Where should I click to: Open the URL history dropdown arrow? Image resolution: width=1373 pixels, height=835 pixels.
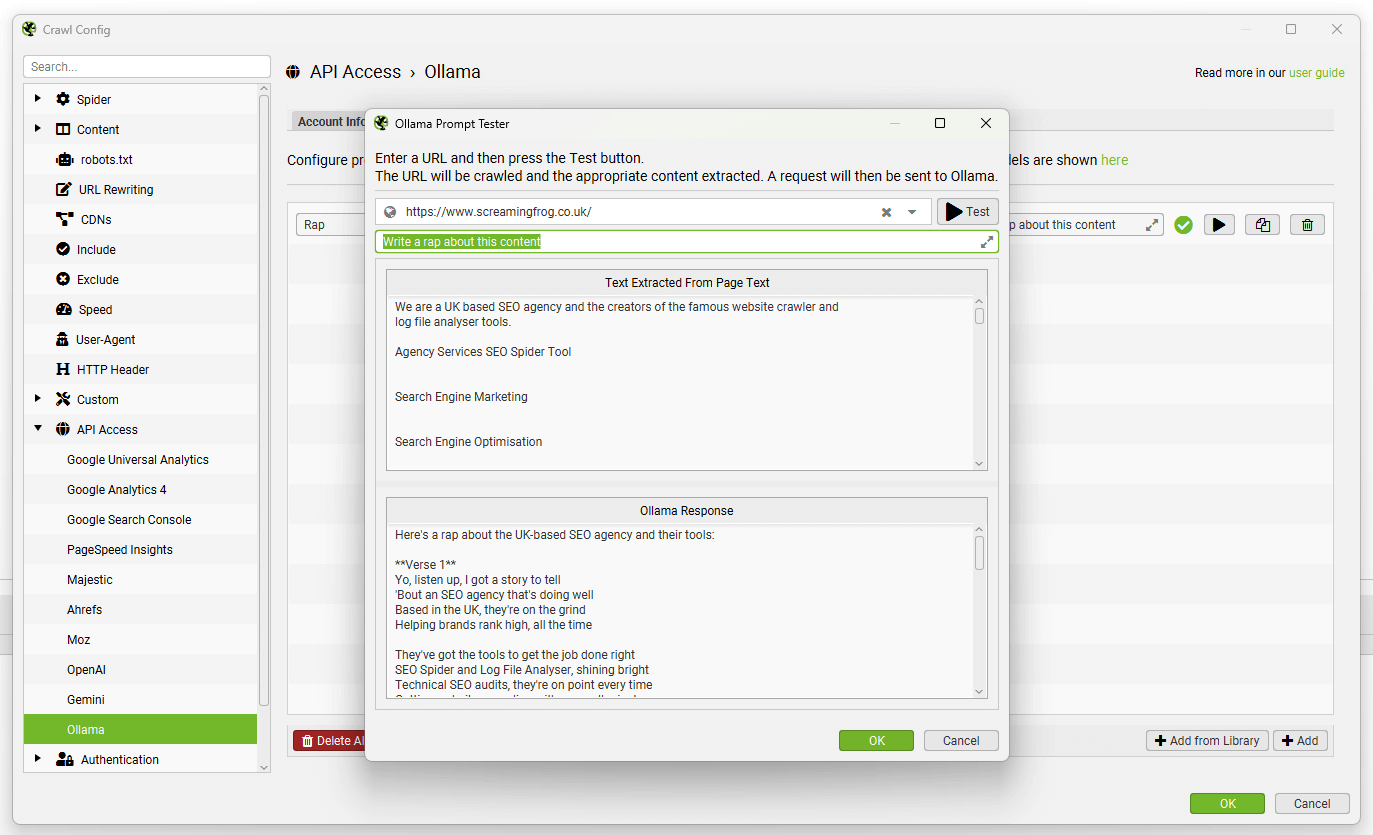click(912, 212)
